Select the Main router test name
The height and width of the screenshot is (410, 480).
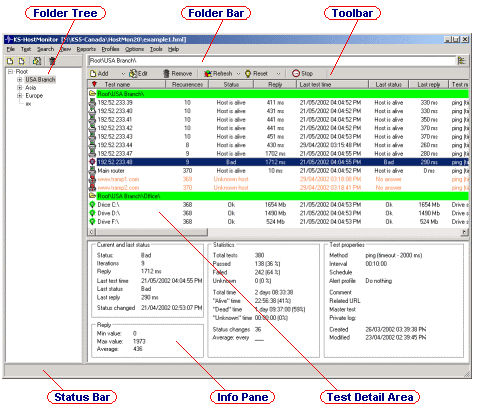coord(111,170)
